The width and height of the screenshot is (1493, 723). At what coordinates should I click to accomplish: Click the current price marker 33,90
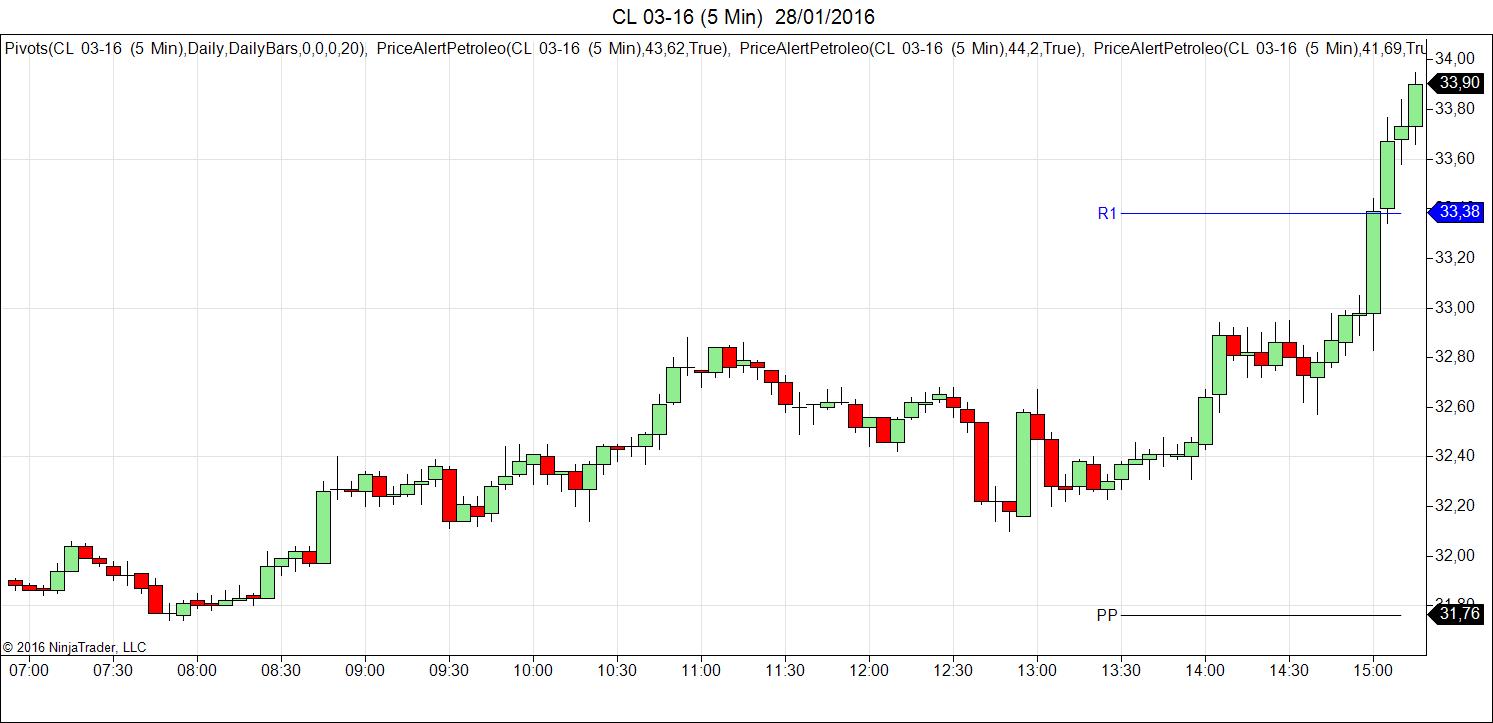click(x=1458, y=84)
